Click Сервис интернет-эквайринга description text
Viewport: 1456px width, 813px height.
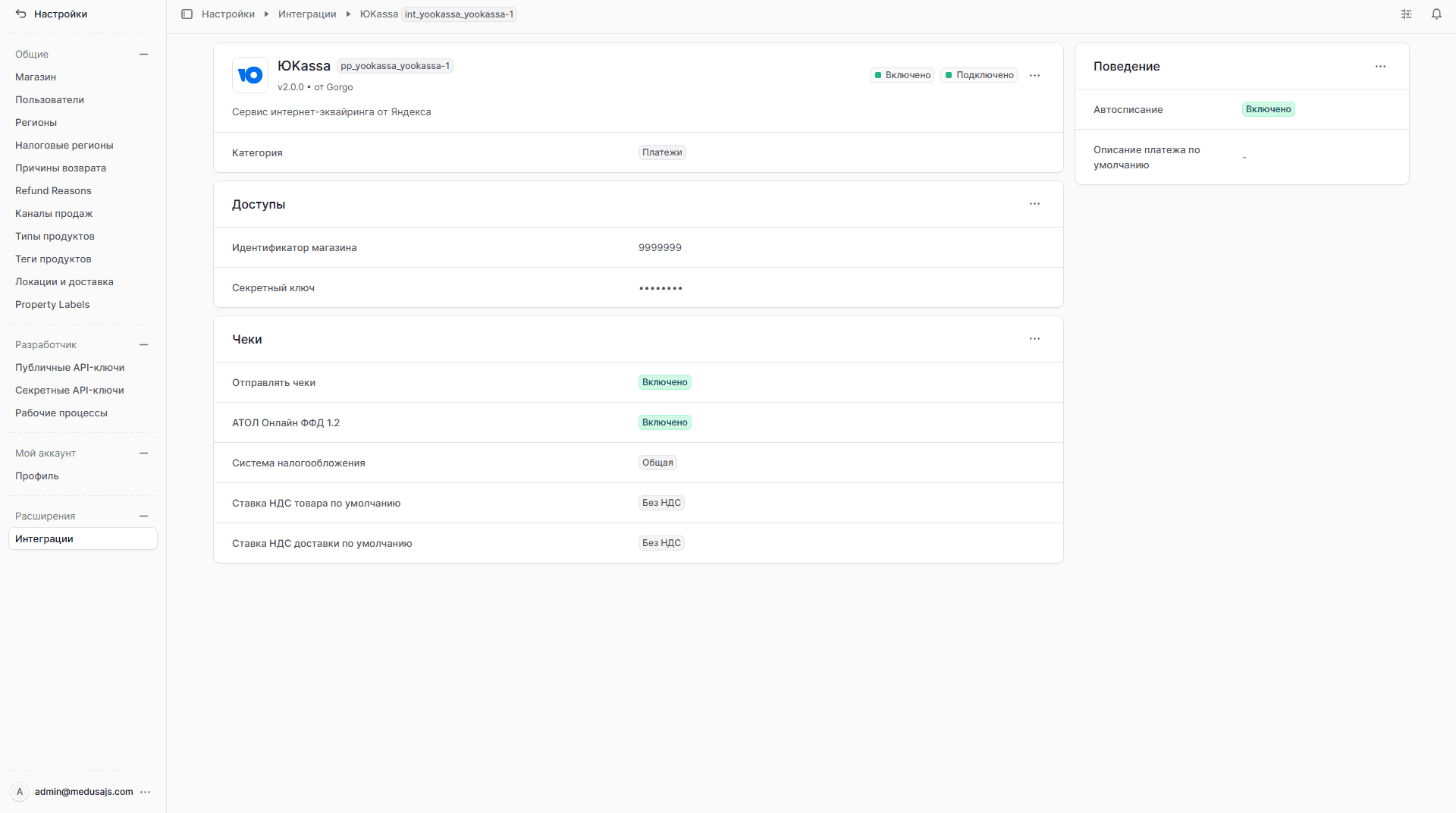tap(331, 112)
